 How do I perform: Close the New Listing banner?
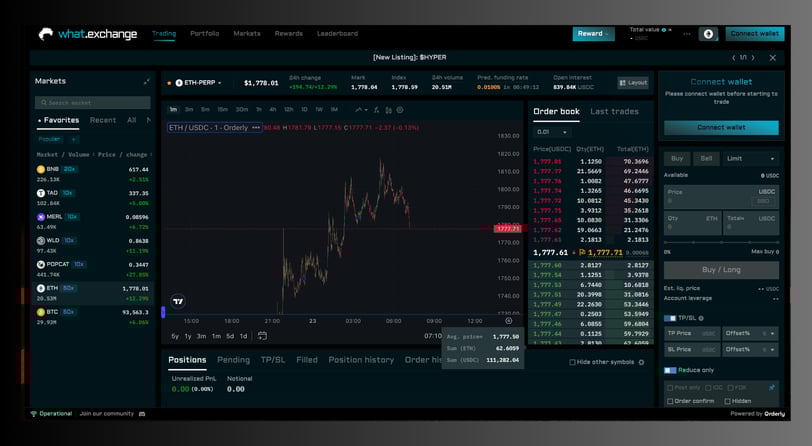773,58
